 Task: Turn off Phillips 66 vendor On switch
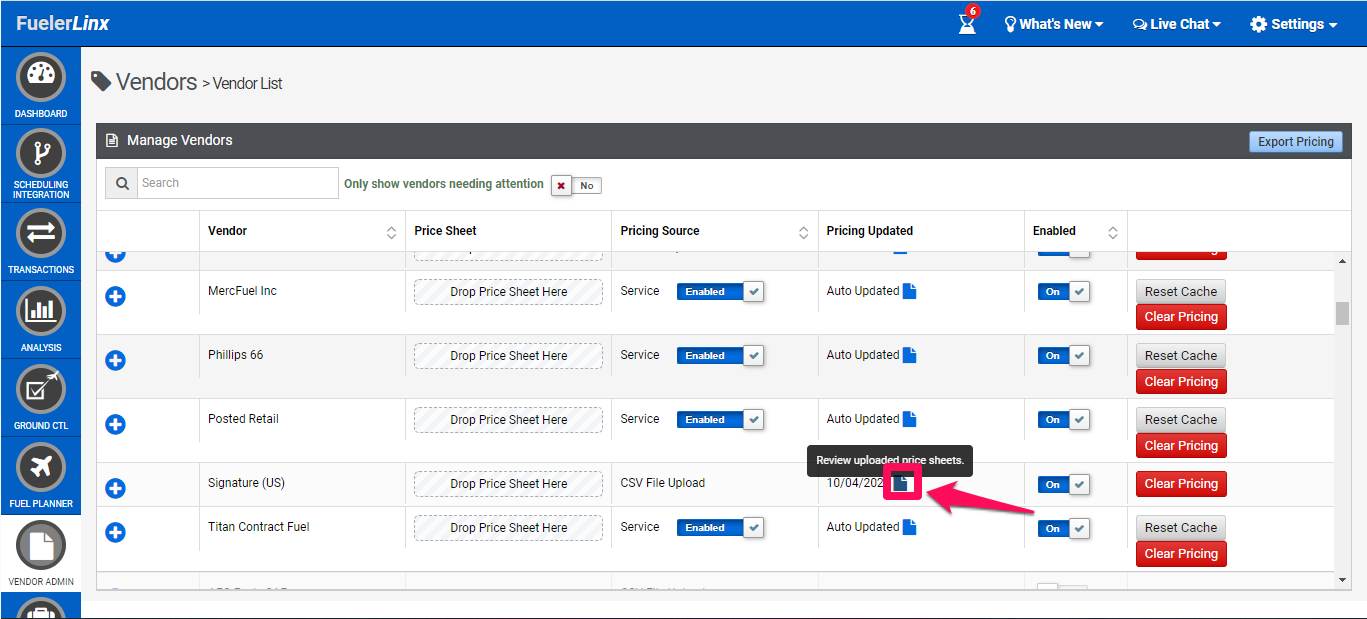[x=1064, y=355]
